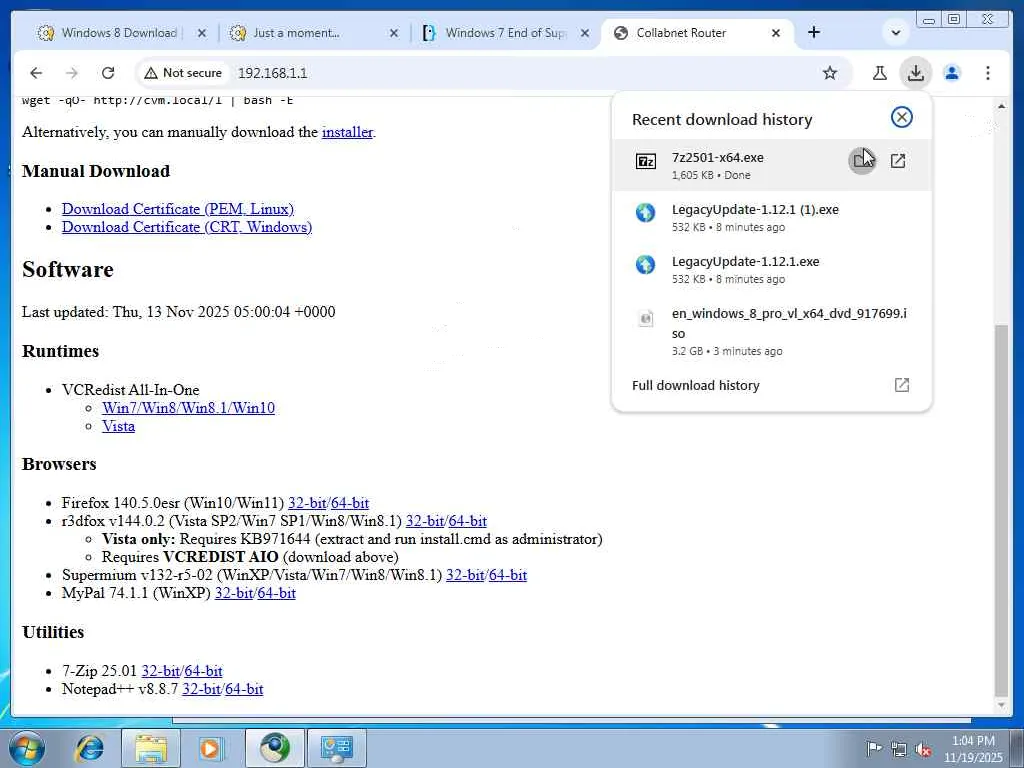Click the forward navigation arrow
This screenshot has width=1024, height=768.
pyautogui.click(x=72, y=72)
